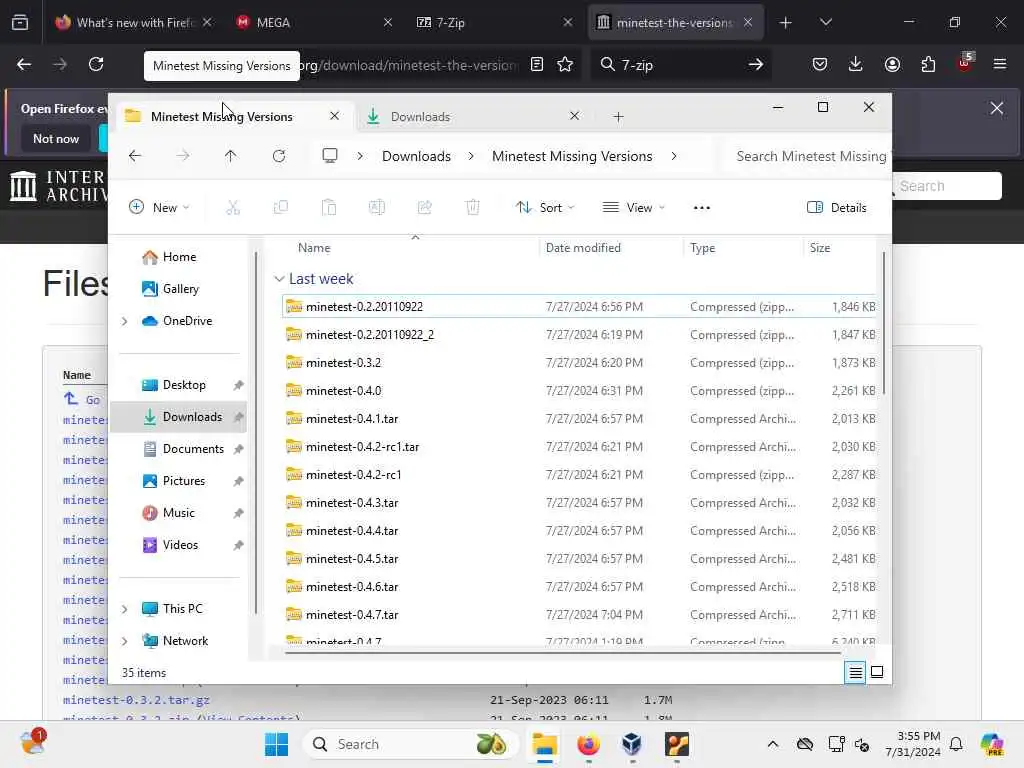Open minetest-0.3.2.tar.gz link on archive page
Viewport: 1024px width, 768px height.
[136, 699]
